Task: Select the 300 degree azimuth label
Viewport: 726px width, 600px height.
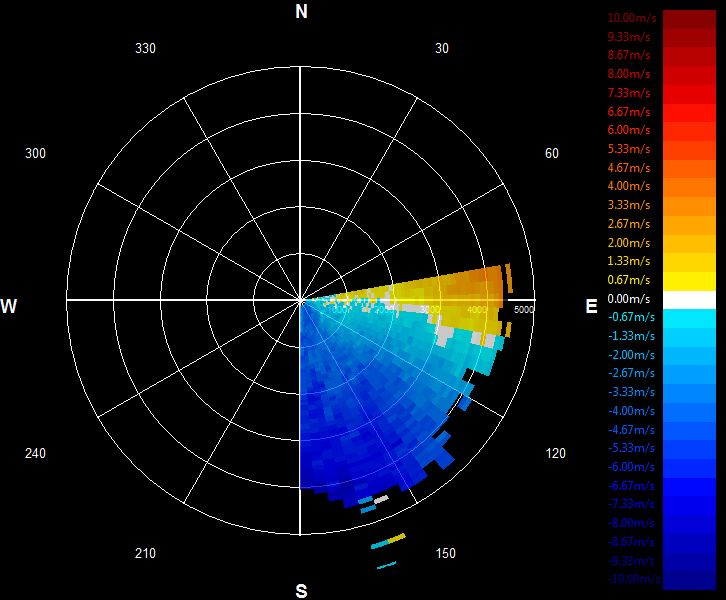Action: pyautogui.click(x=35, y=153)
